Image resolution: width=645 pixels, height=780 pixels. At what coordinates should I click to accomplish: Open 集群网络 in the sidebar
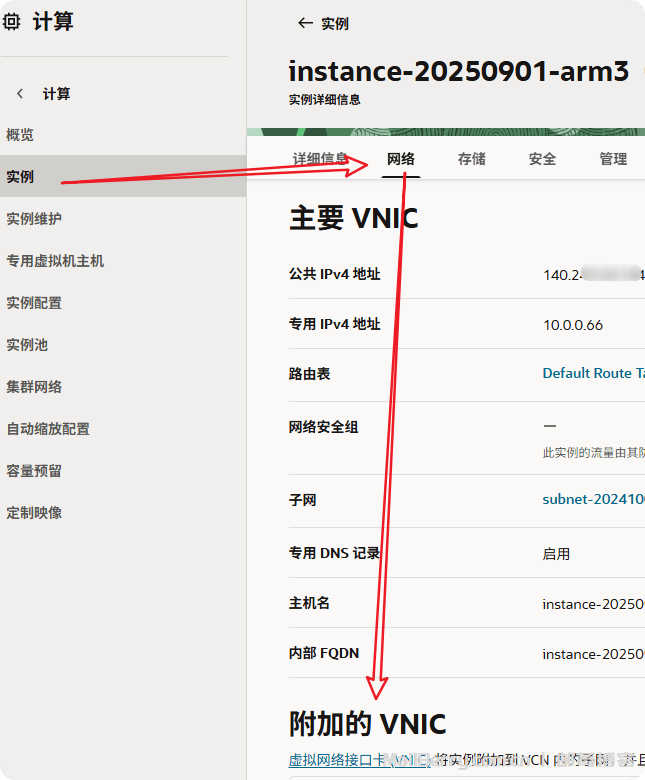click(34, 387)
